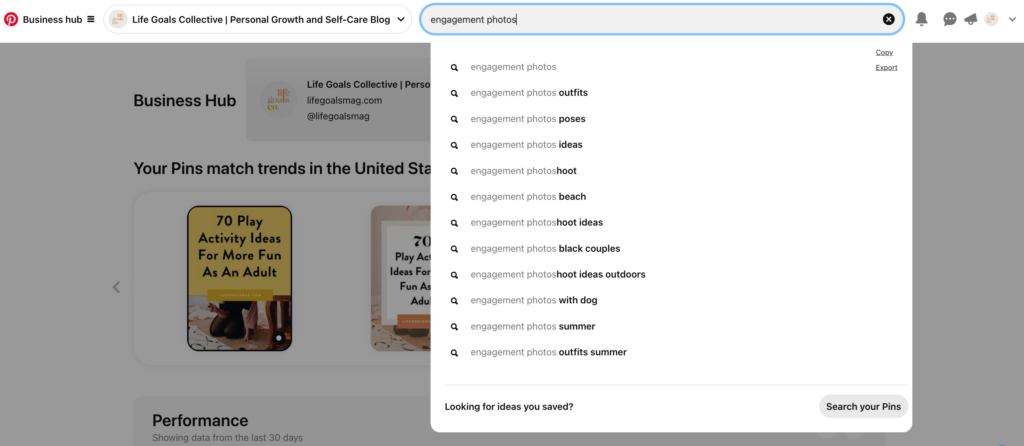
Task: Open the yellow 70 Play Activity Ideas pin
Action: click(x=239, y=278)
